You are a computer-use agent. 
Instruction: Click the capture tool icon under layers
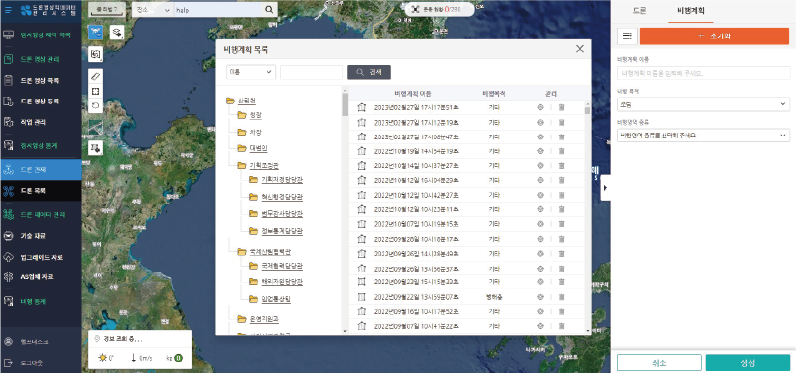pos(95,54)
